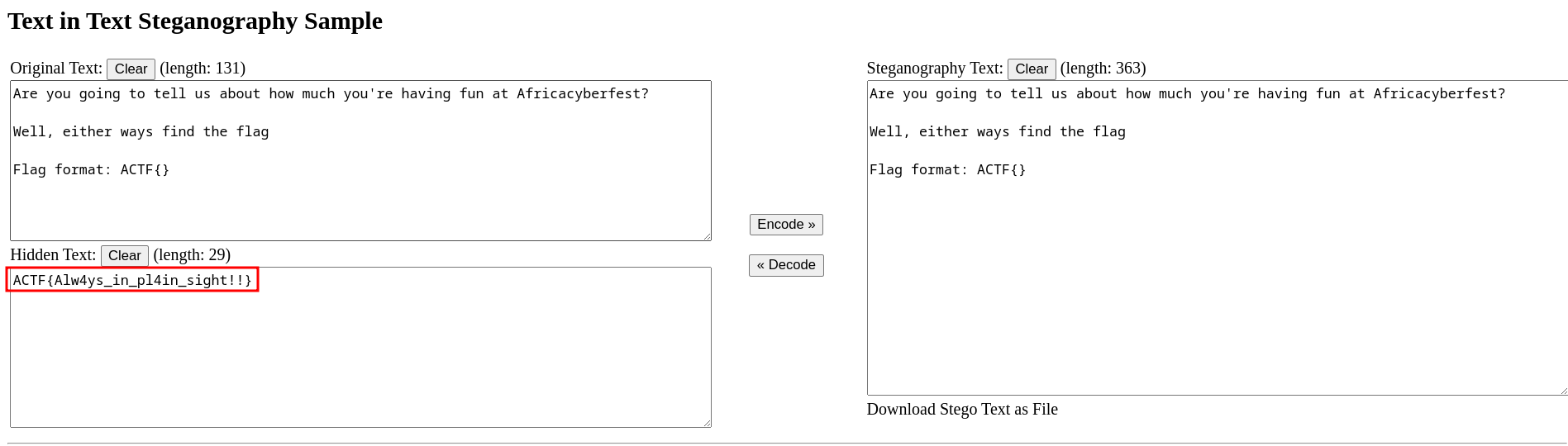The width and height of the screenshot is (1568, 446).
Task: Grab the Steganography Text box resize handle
Action: pos(1562,391)
